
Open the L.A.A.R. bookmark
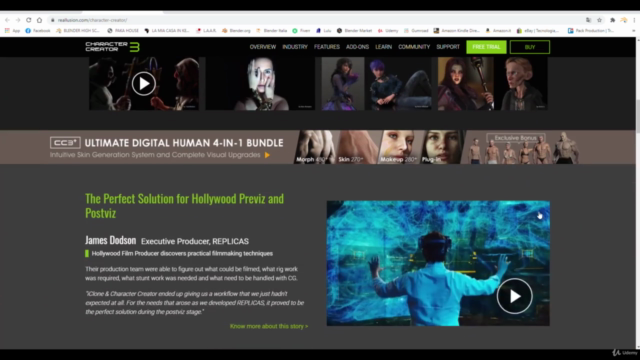click(x=206, y=31)
